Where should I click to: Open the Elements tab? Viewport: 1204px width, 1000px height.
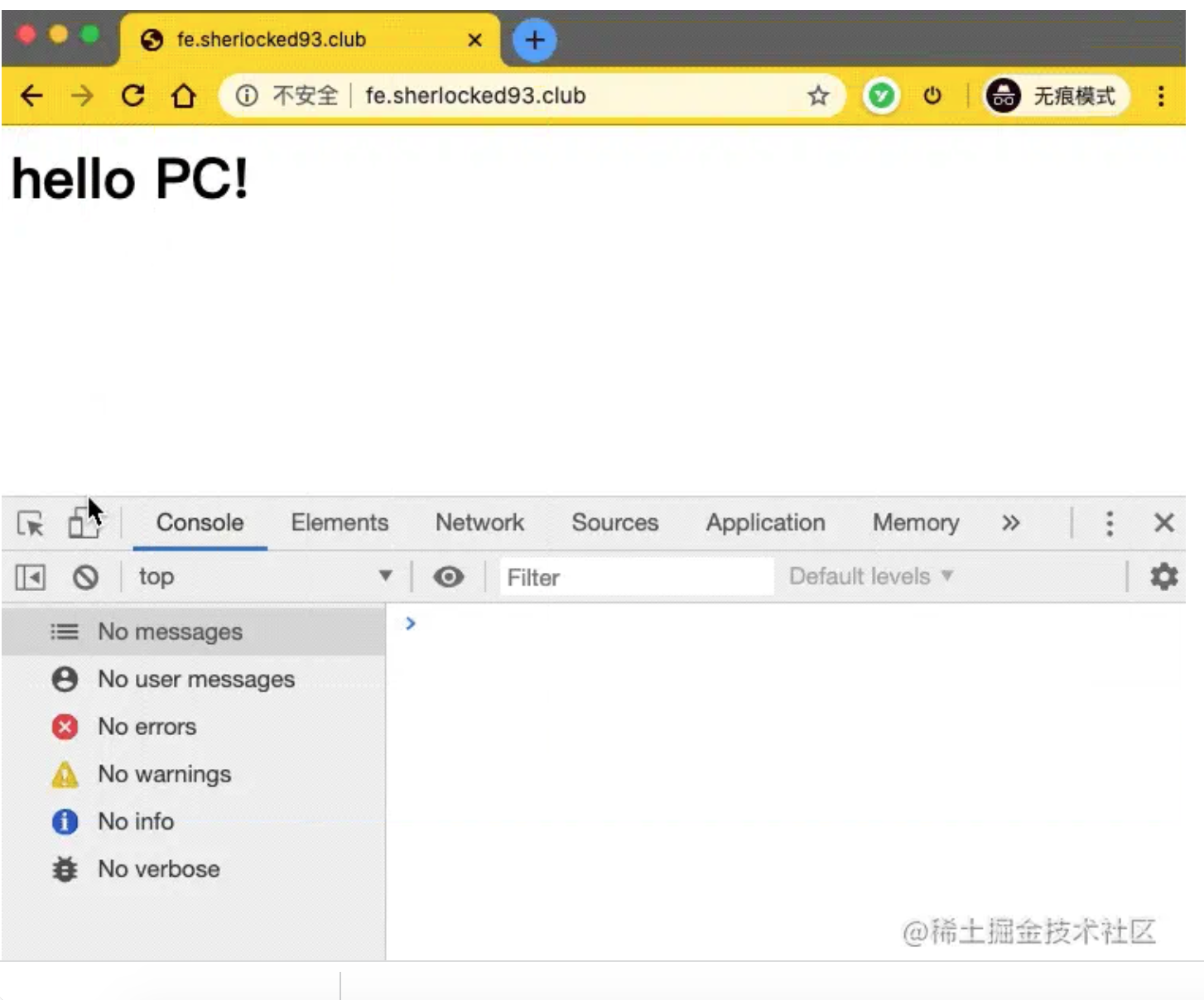coord(340,523)
